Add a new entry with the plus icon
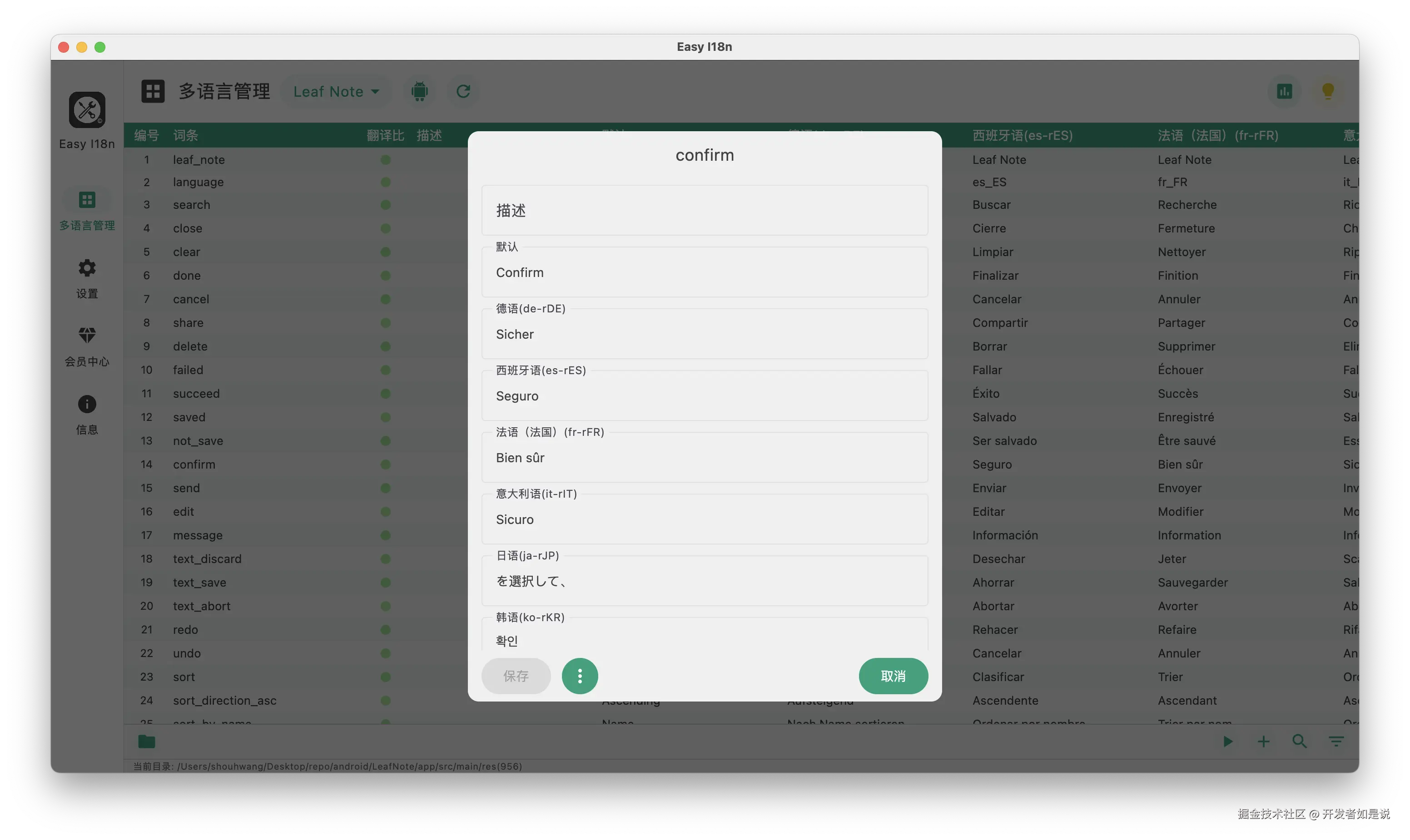The width and height of the screenshot is (1410, 840). click(1263, 741)
